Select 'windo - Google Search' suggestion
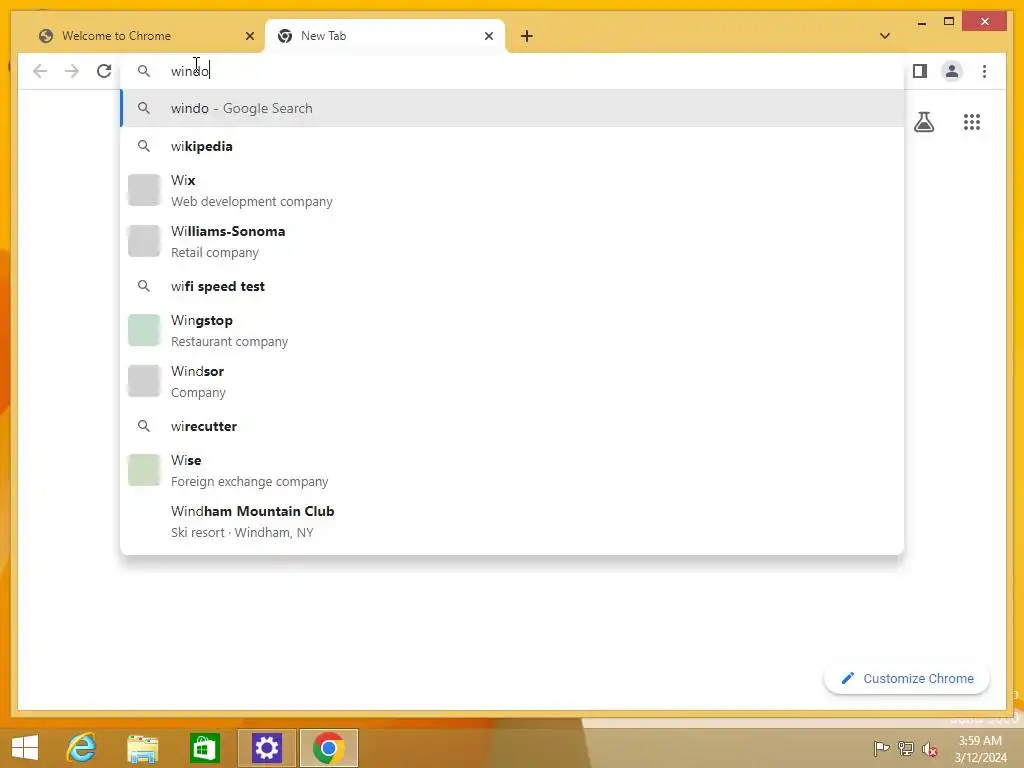 click(x=512, y=108)
